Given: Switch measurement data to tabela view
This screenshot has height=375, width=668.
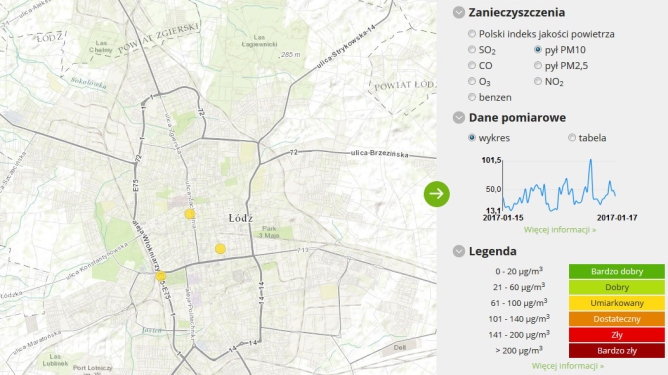Looking at the screenshot, I should tap(572, 138).
